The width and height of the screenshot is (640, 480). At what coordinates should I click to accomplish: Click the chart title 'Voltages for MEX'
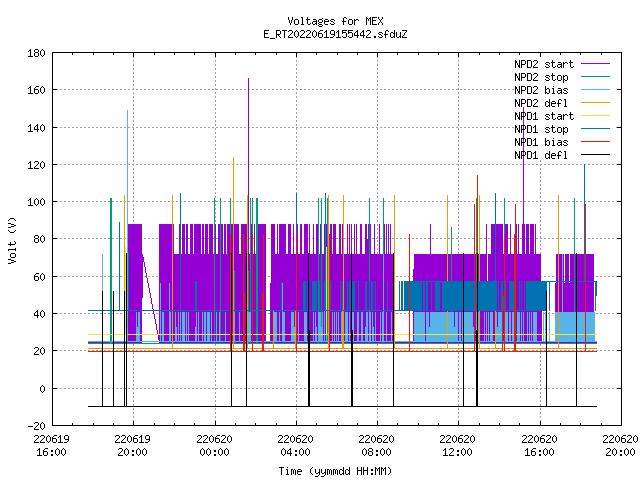(x=335, y=21)
